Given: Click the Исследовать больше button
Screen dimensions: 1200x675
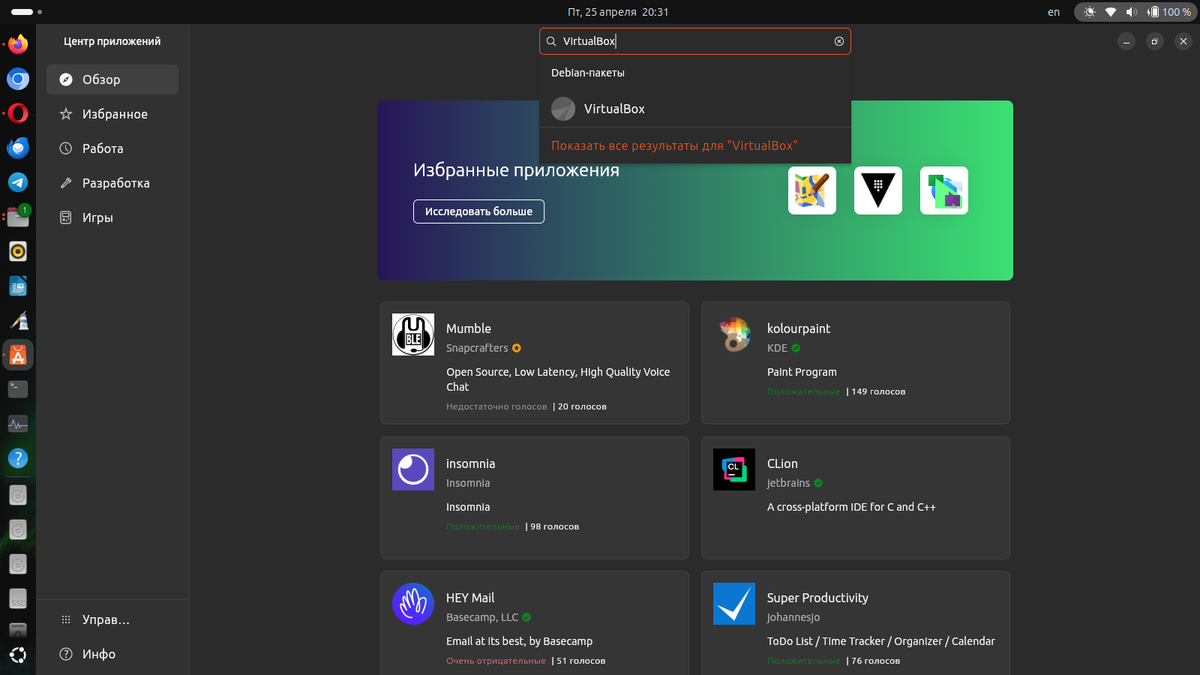Looking at the screenshot, I should (x=478, y=211).
